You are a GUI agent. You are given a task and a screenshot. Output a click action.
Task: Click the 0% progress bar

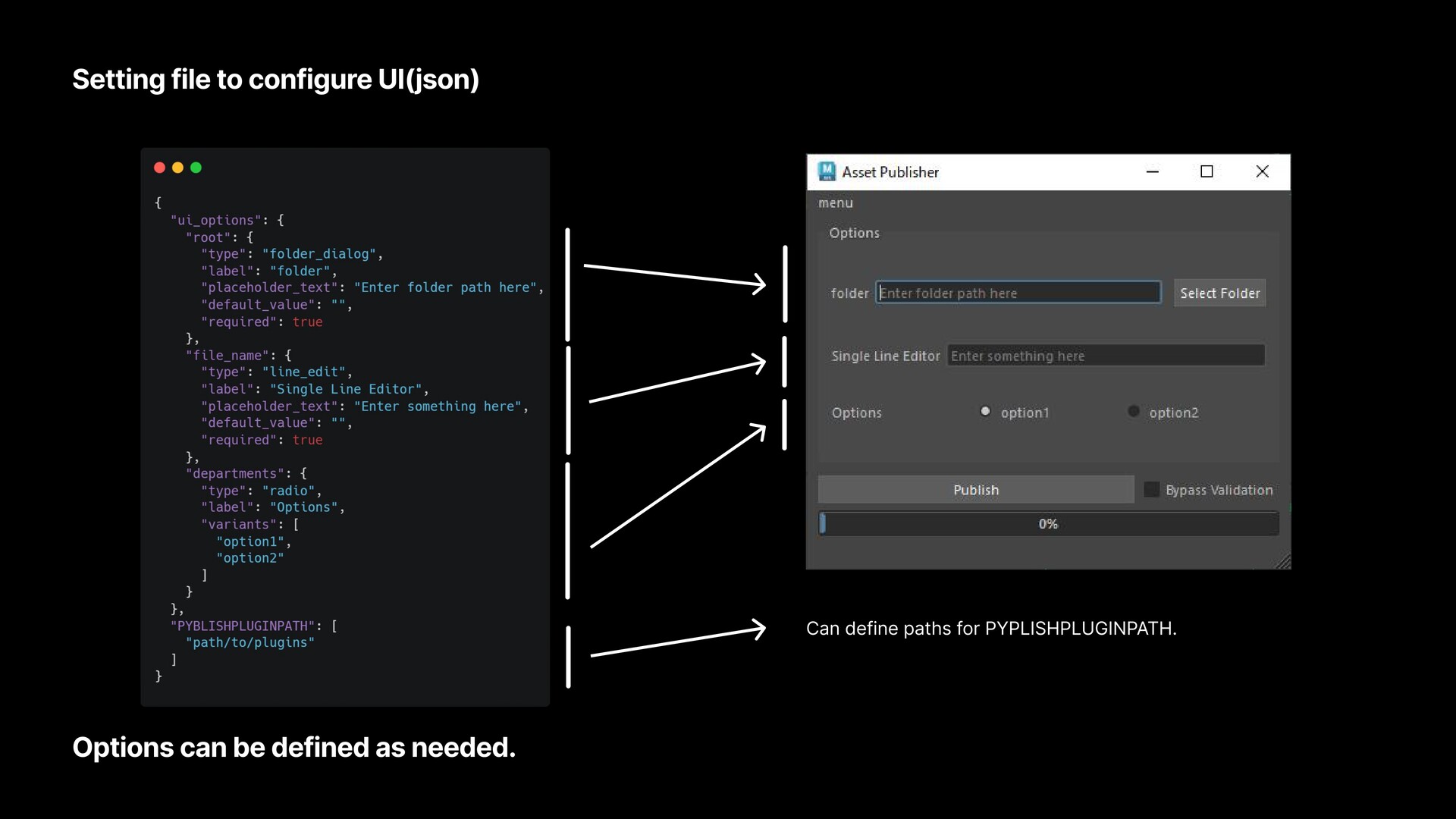(1048, 523)
